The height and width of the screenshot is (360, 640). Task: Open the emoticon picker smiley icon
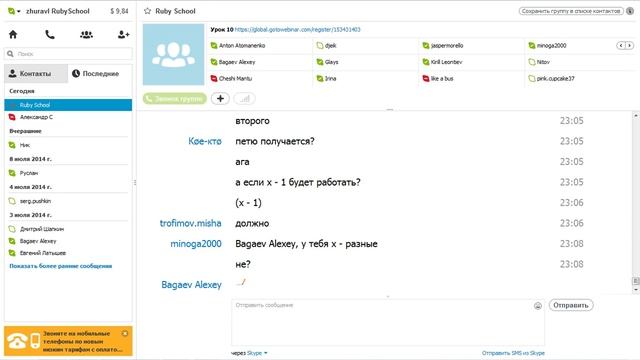(x=538, y=306)
